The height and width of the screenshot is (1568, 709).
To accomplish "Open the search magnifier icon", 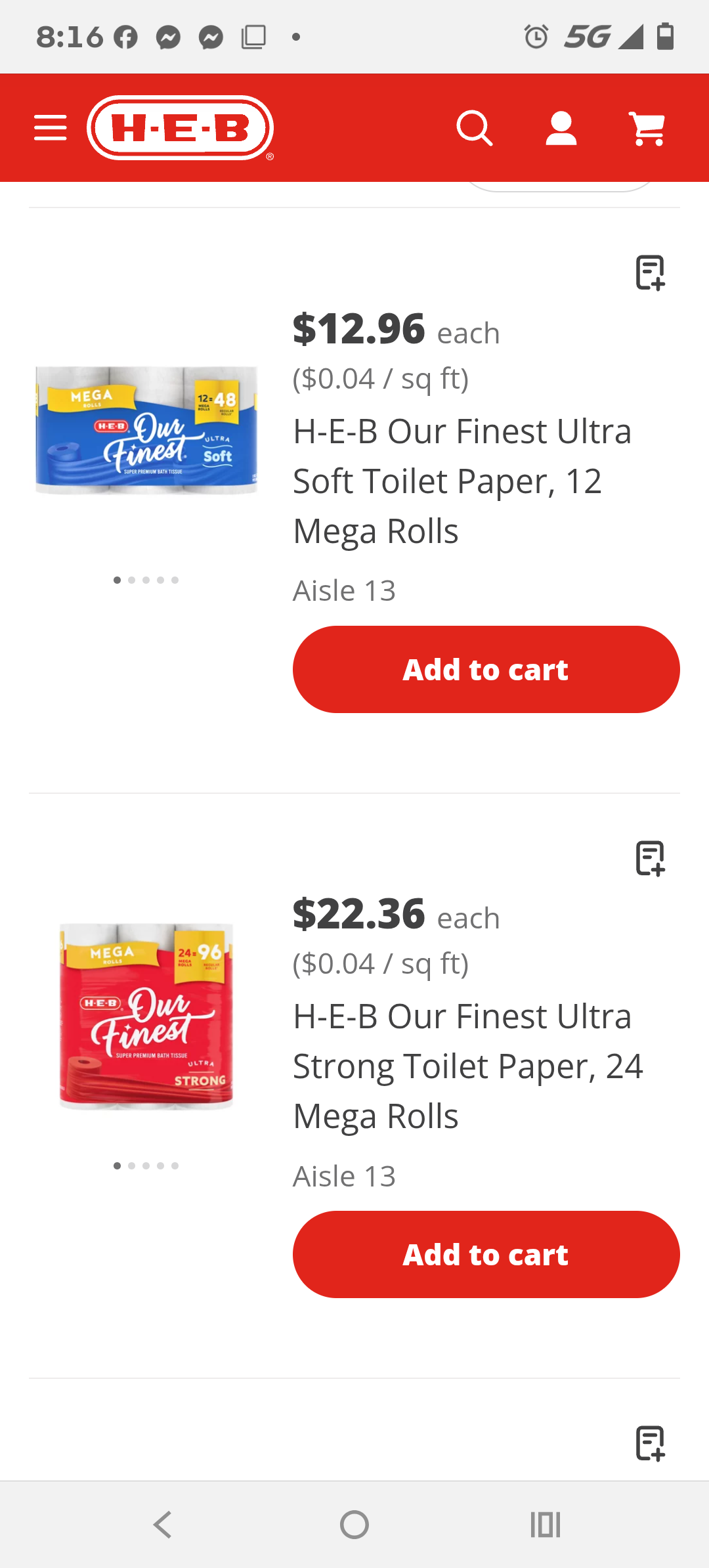I will point(475,128).
